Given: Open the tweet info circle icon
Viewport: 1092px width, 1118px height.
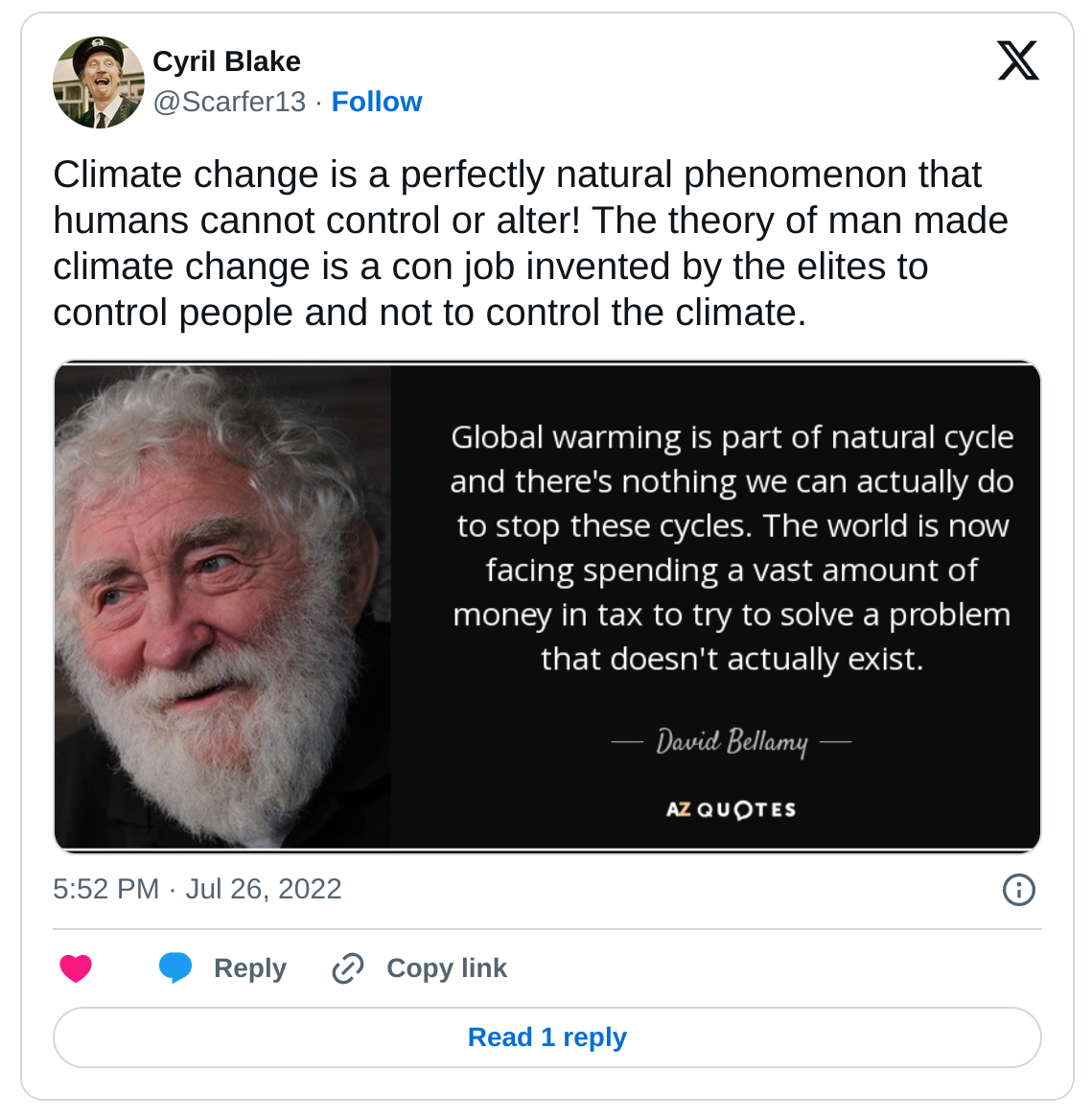Looking at the screenshot, I should pos(1018,890).
